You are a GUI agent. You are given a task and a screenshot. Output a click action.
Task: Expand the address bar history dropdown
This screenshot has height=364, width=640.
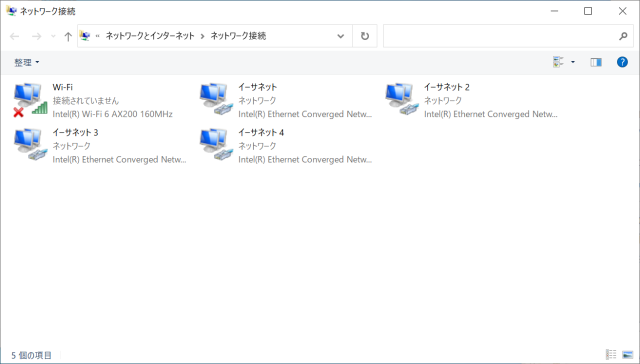[x=340, y=36]
